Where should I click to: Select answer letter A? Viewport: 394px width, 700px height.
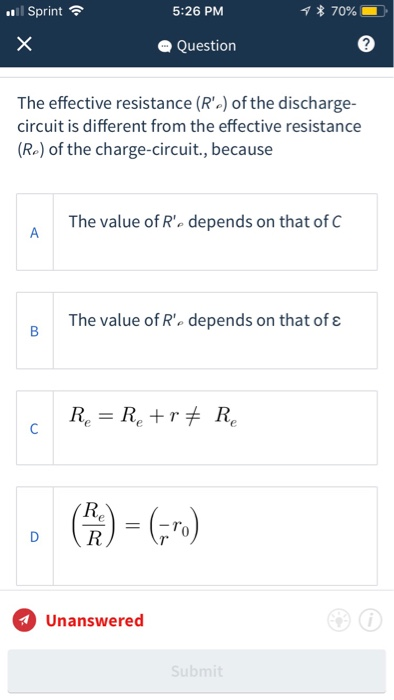[34, 232]
